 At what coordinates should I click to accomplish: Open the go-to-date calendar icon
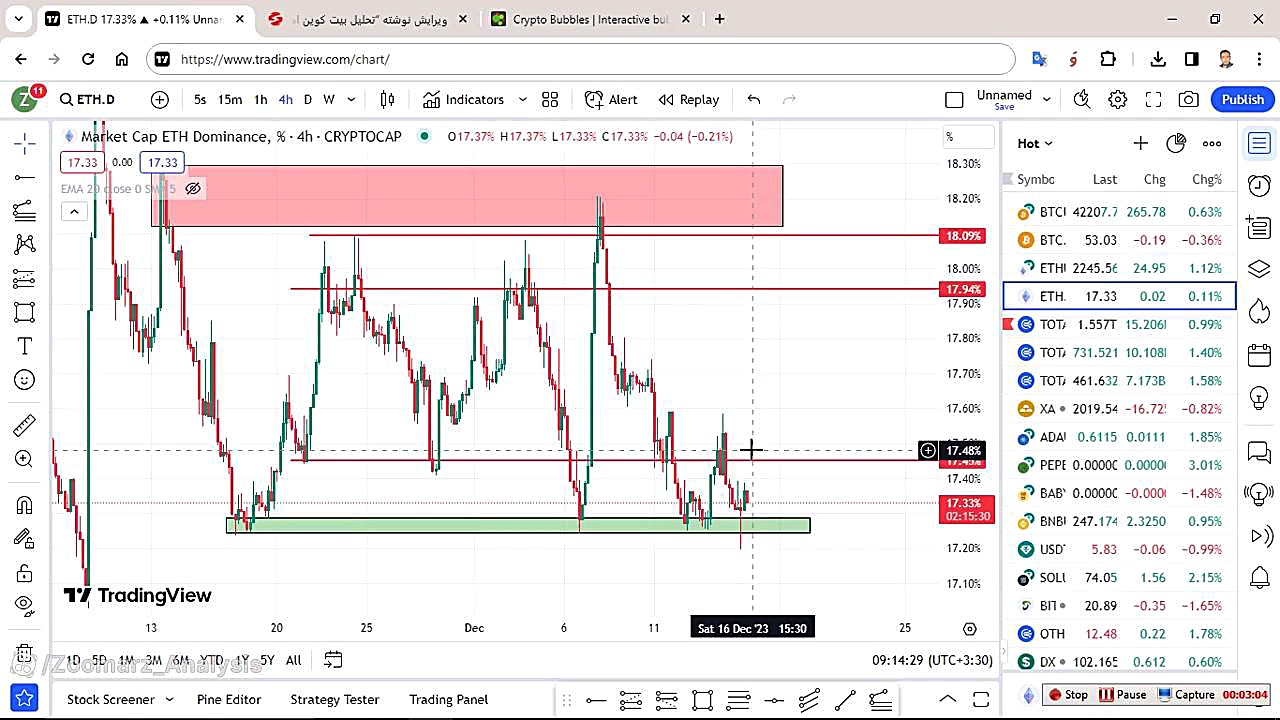point(333,660)
